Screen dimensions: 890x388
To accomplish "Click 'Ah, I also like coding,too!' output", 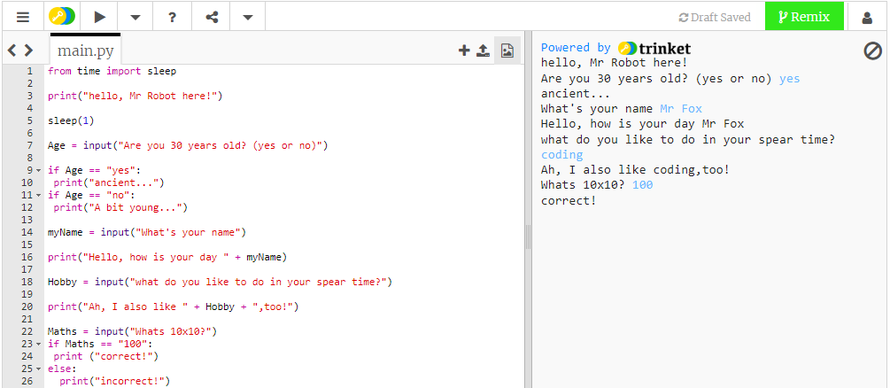I will coord(635,170).
